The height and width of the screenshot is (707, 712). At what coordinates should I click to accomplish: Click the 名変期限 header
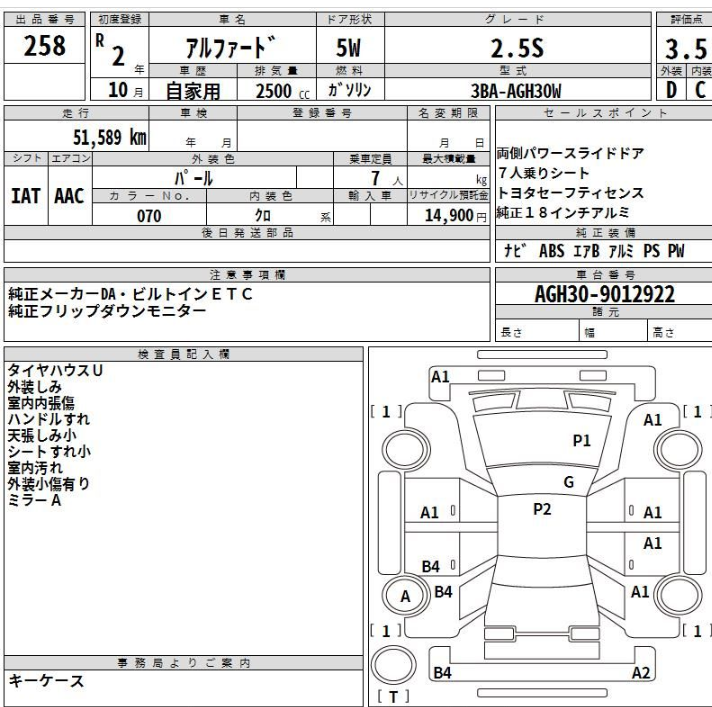449,113
